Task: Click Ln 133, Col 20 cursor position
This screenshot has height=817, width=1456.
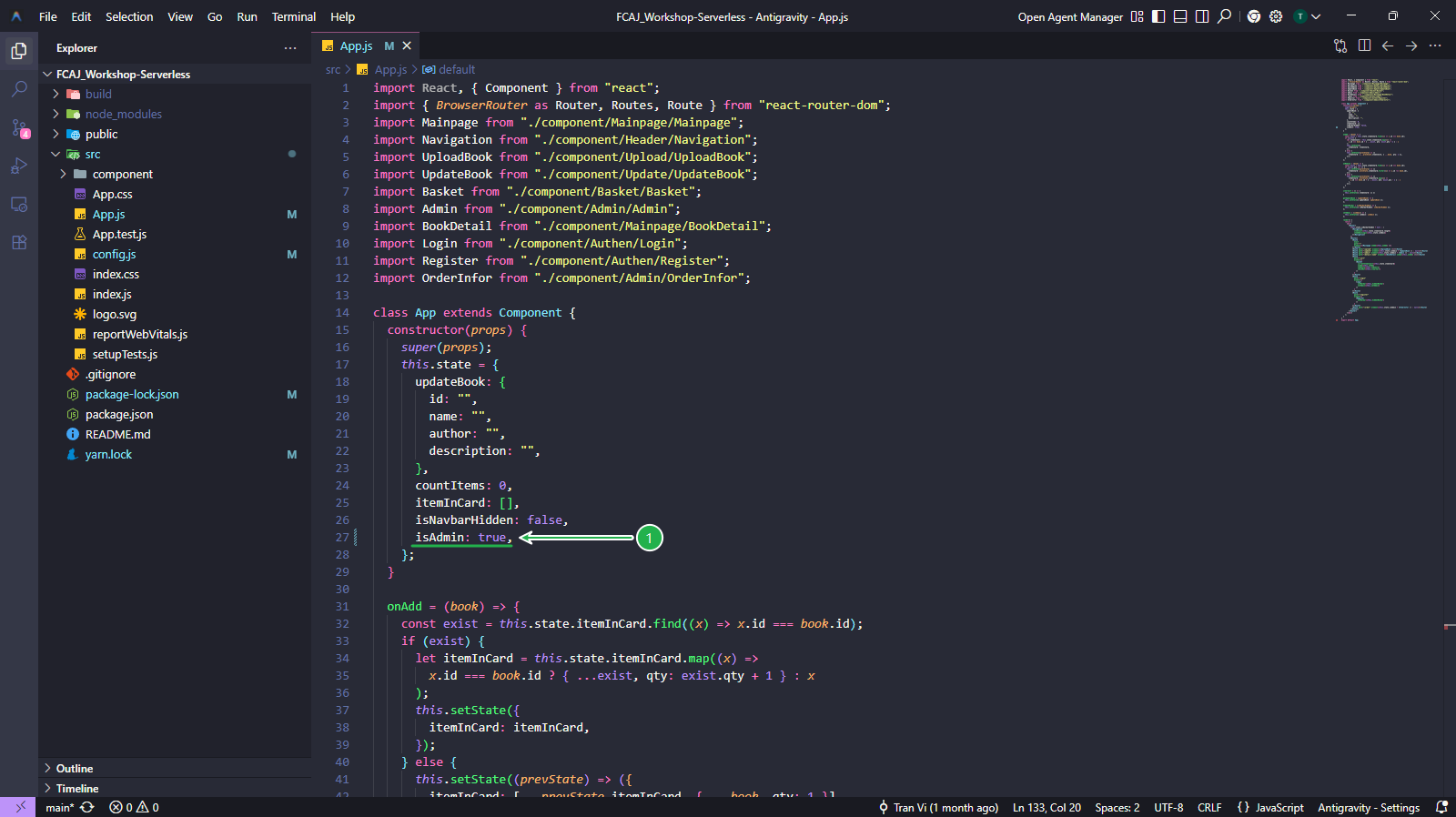Action: [x=1046, y=807]
